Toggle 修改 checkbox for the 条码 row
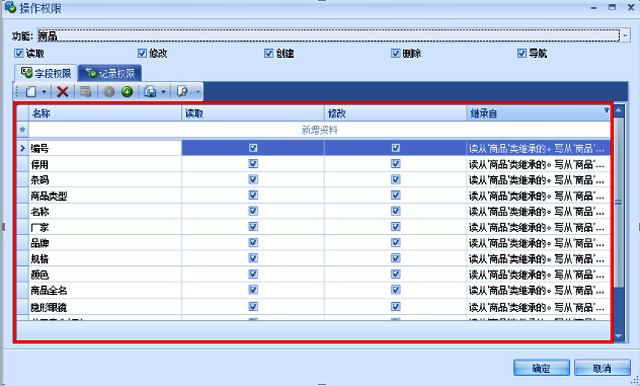 coord(396,180)
